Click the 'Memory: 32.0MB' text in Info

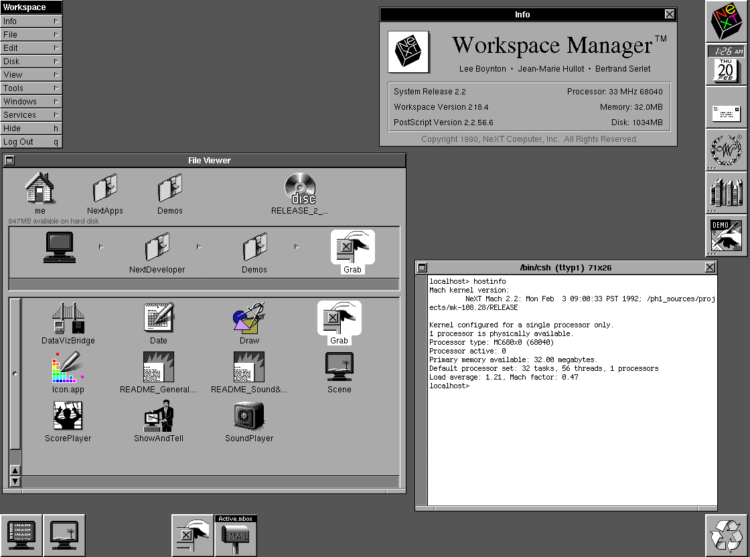pyautogui.click(x=631, y=107)
